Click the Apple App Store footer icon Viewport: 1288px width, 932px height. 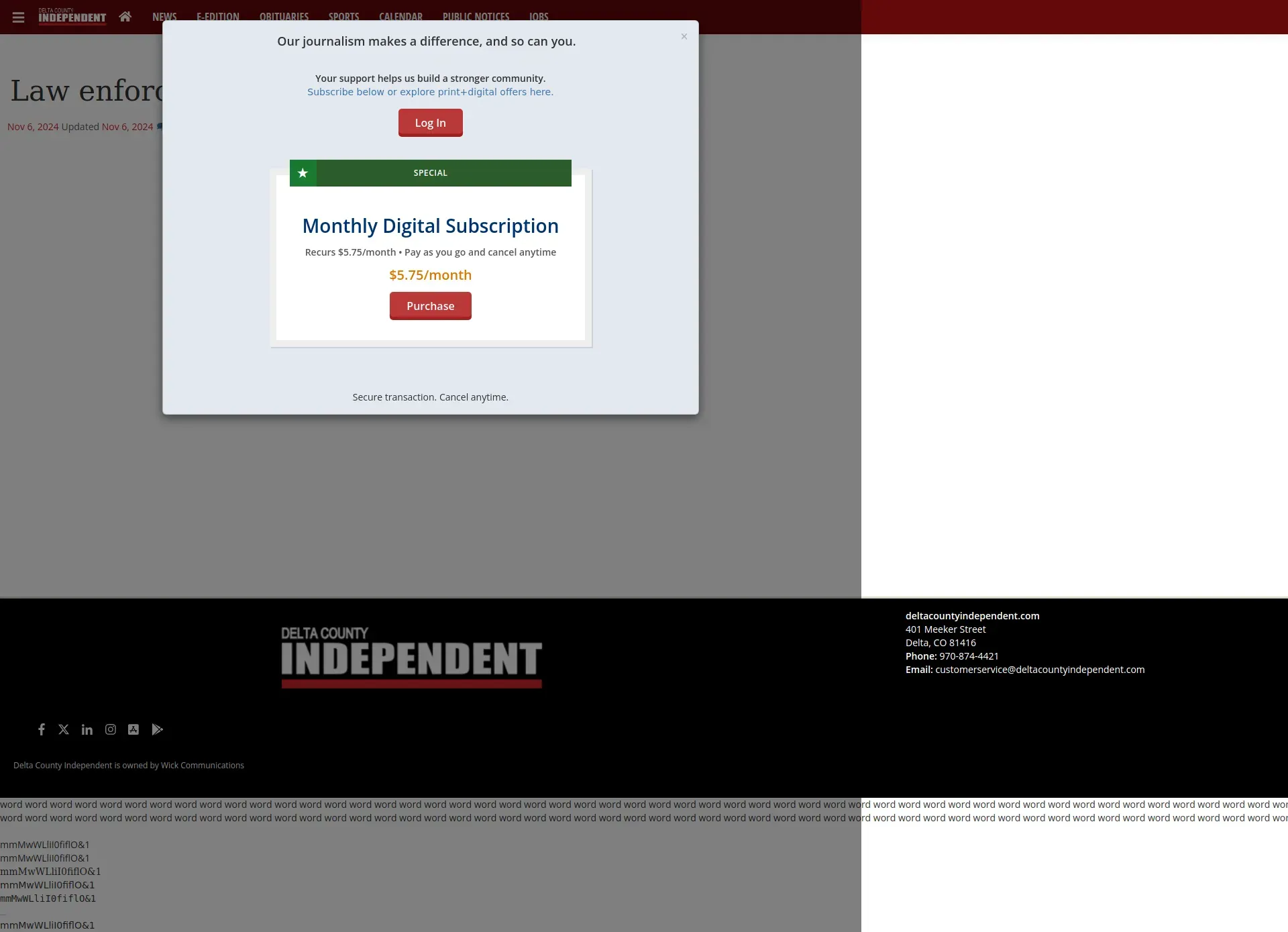click(133, 729)
